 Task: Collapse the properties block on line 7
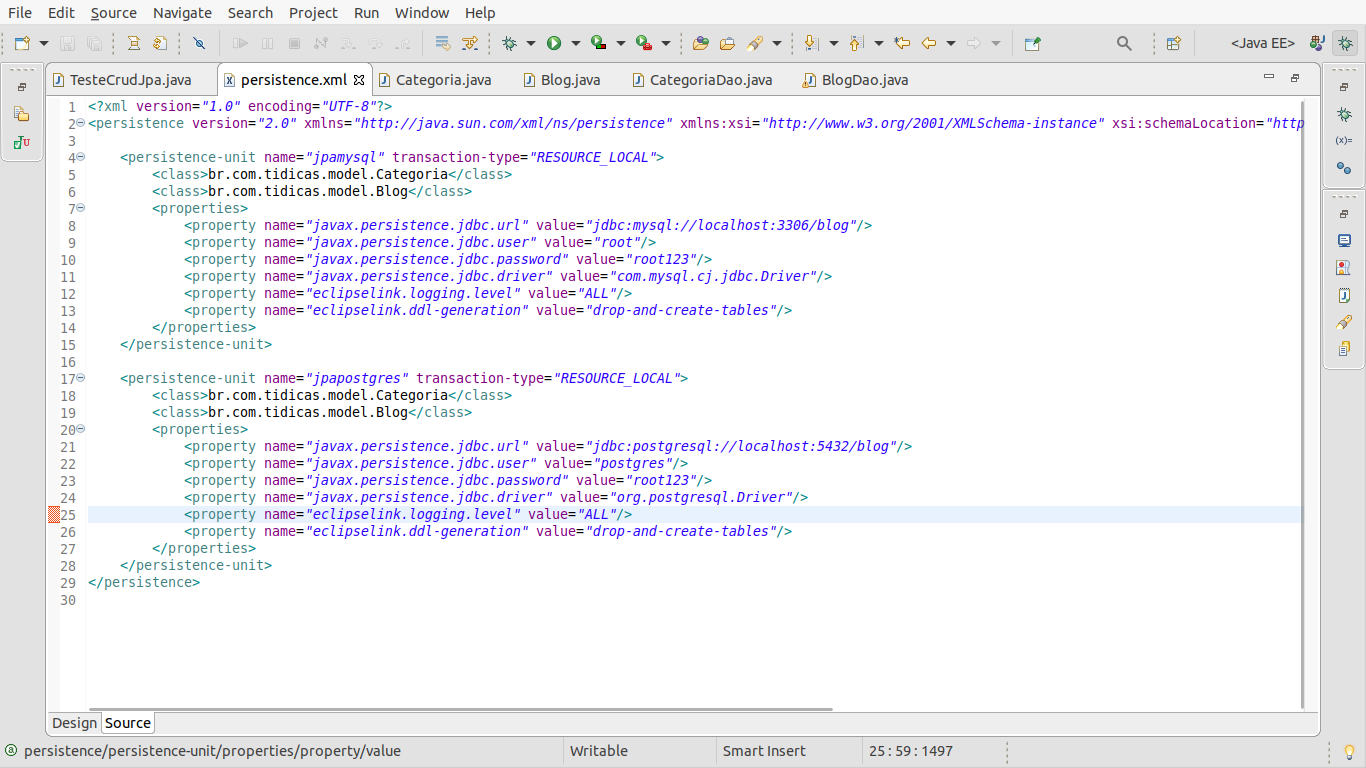[x=81, y=208]
